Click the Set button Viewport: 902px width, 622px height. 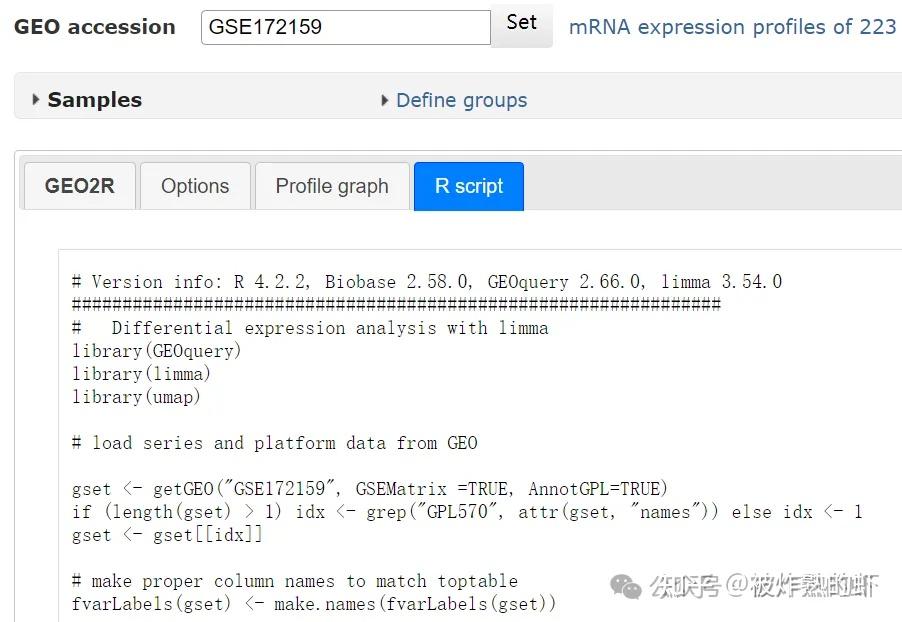[x=522, y=25]
